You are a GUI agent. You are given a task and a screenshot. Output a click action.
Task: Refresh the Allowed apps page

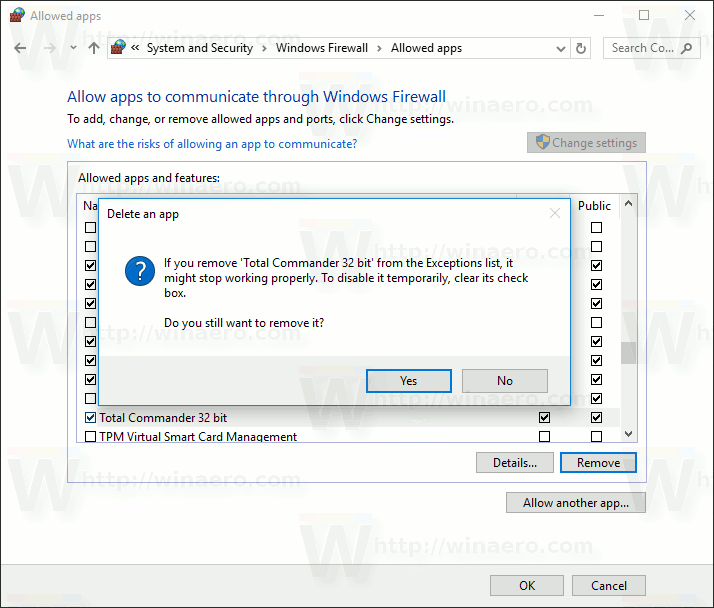(x=581, y=48)
